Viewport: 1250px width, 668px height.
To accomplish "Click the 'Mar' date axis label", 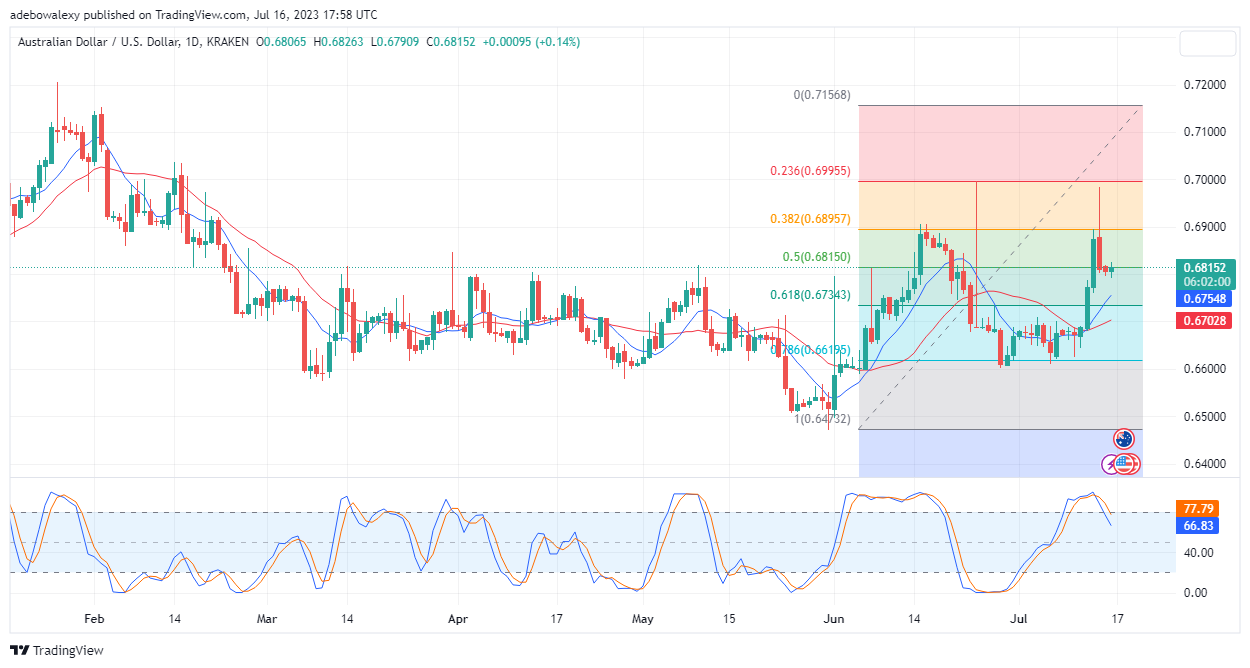I will coord(267,619).
